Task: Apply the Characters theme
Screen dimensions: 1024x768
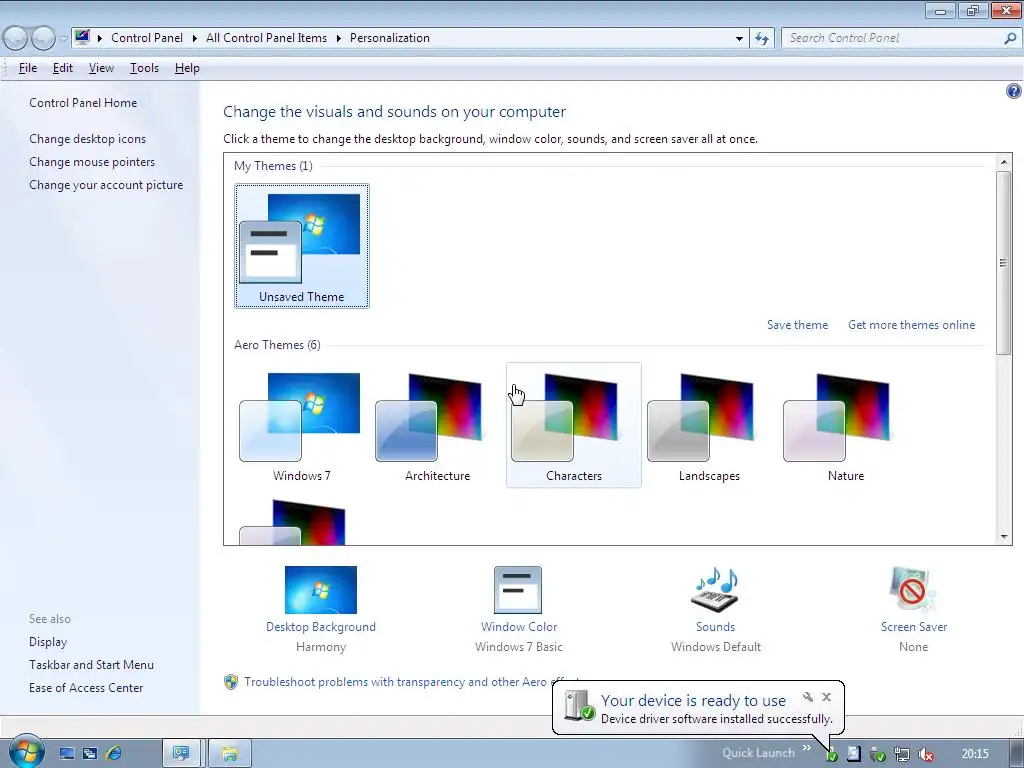Action: 574,425
